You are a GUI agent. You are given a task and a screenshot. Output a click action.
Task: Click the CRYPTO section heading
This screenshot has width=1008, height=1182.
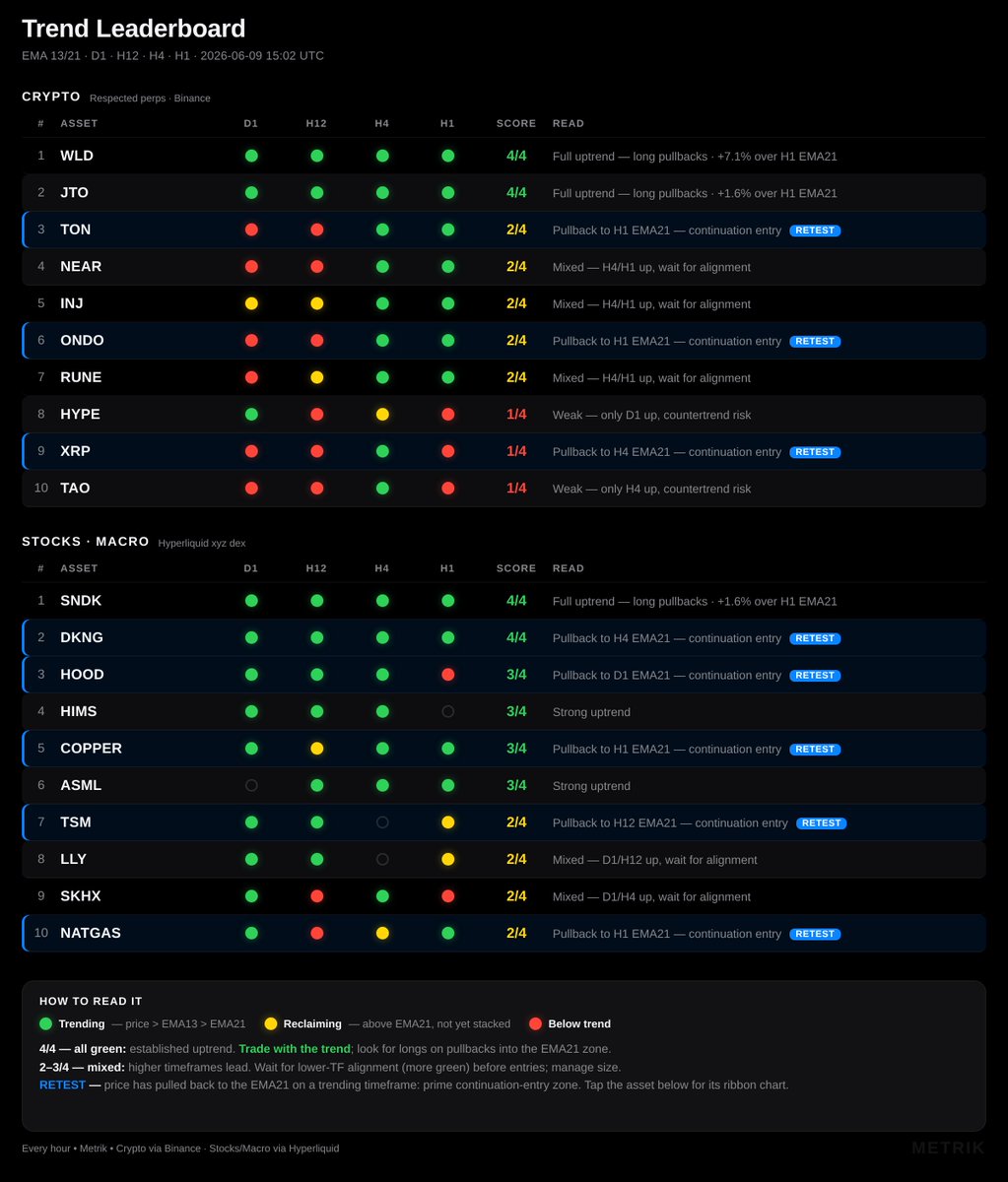point(51,97)
